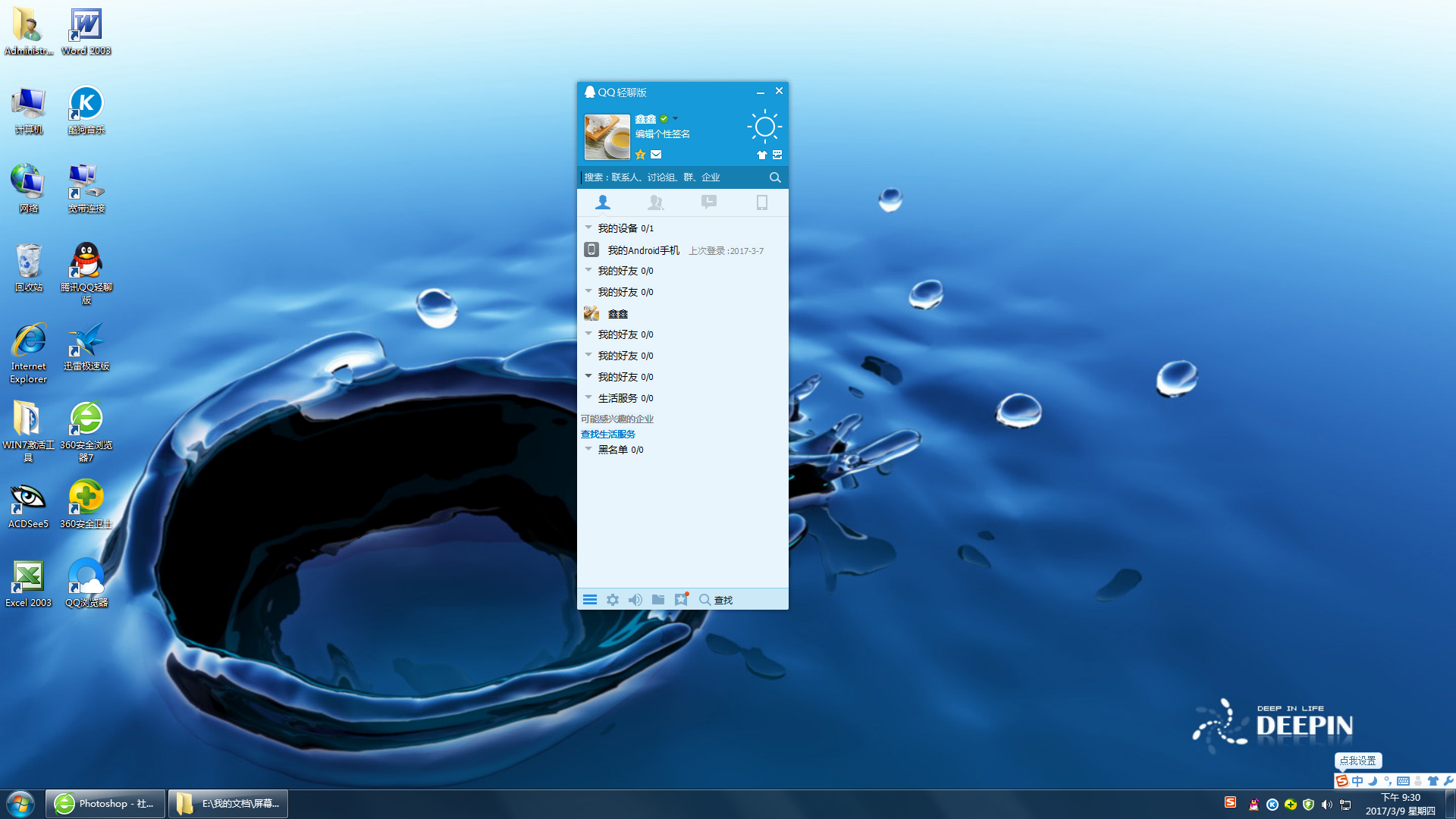Expand the 黑名单 group
The height and width of the screenshot is (819, 1456).
click(x=589, y=449)
